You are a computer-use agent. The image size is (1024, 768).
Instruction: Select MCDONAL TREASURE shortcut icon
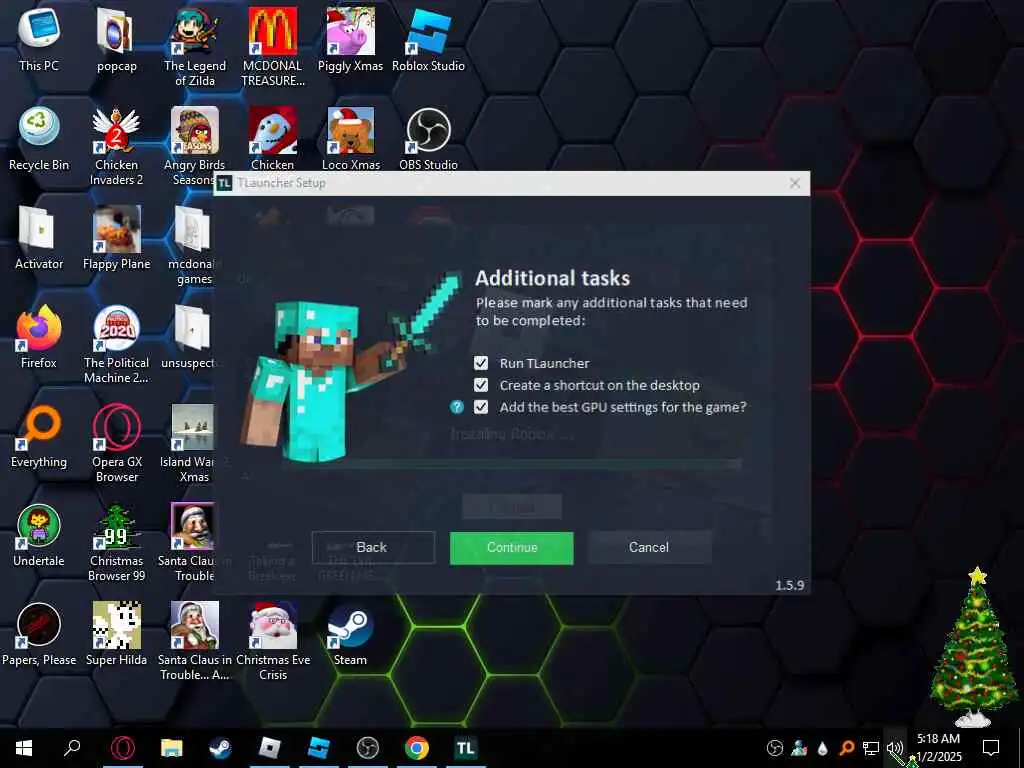pos(272,47)
